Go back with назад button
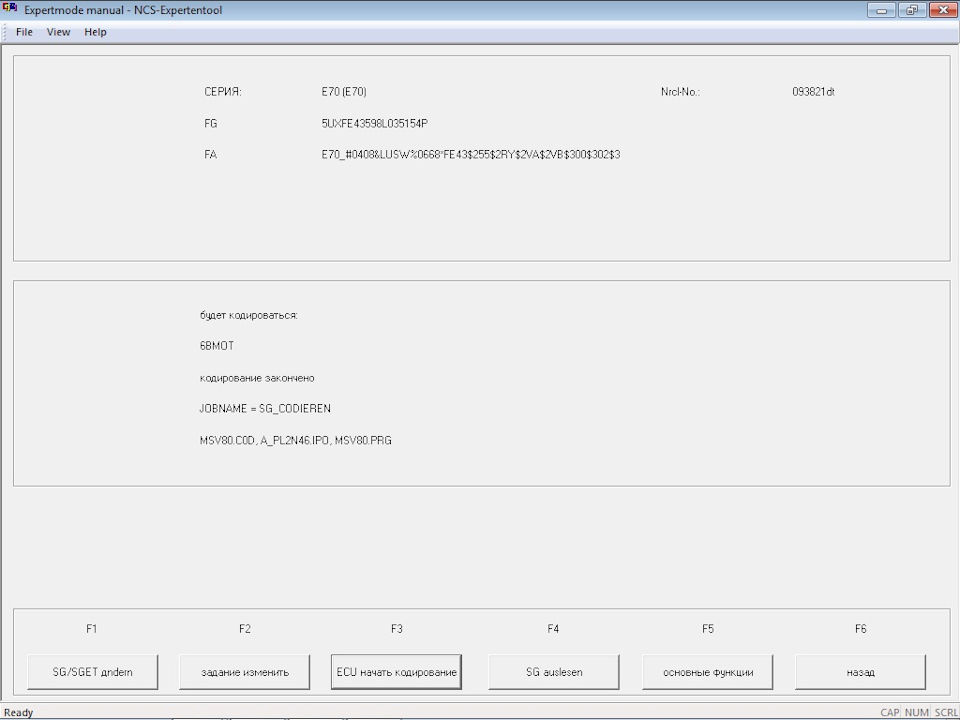 860,672
